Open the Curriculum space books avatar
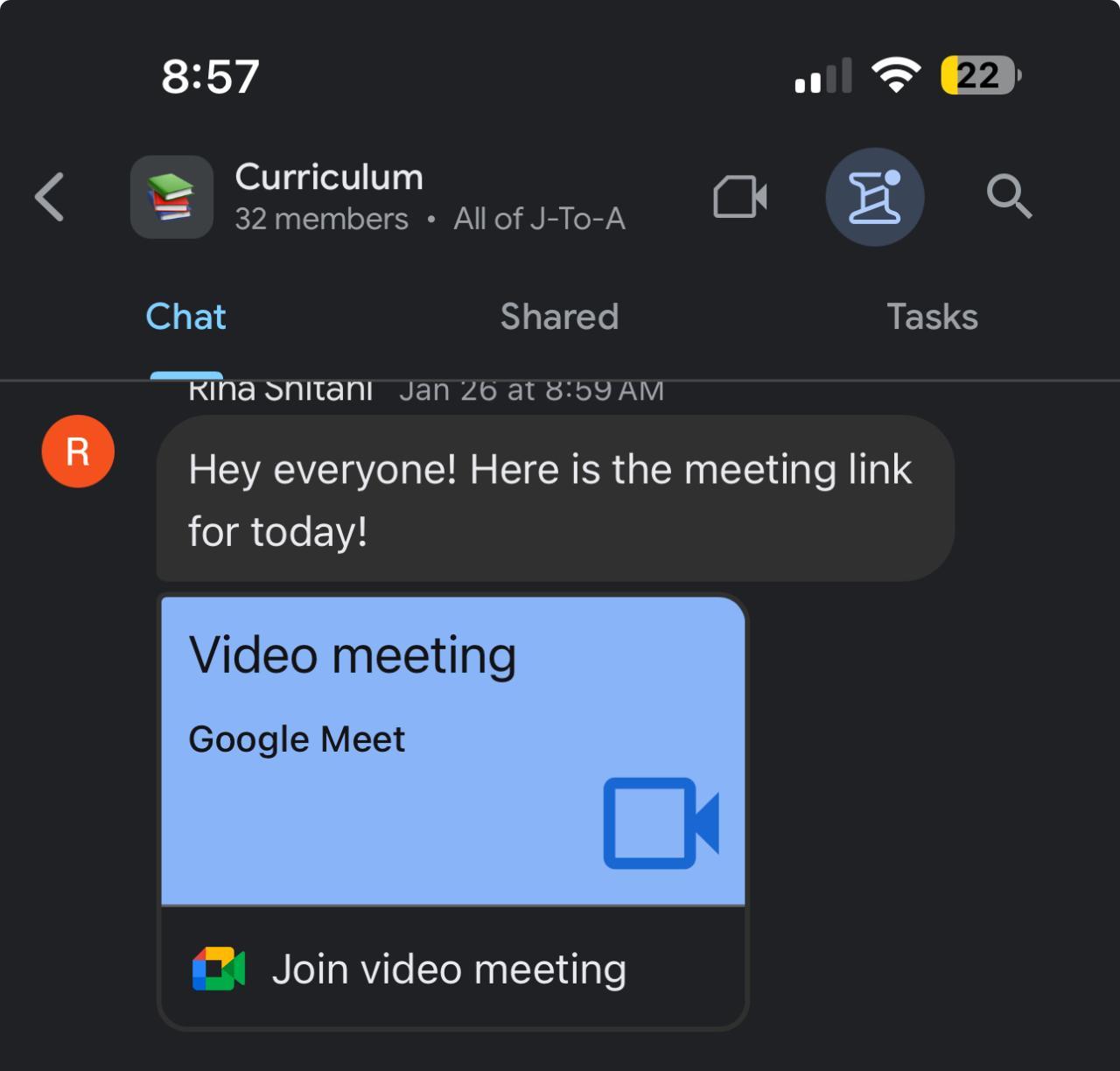 [171, 197]
